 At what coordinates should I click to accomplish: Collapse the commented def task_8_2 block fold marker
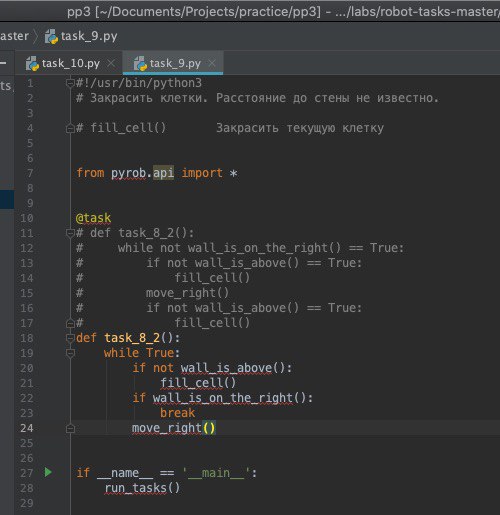(70, 233)
